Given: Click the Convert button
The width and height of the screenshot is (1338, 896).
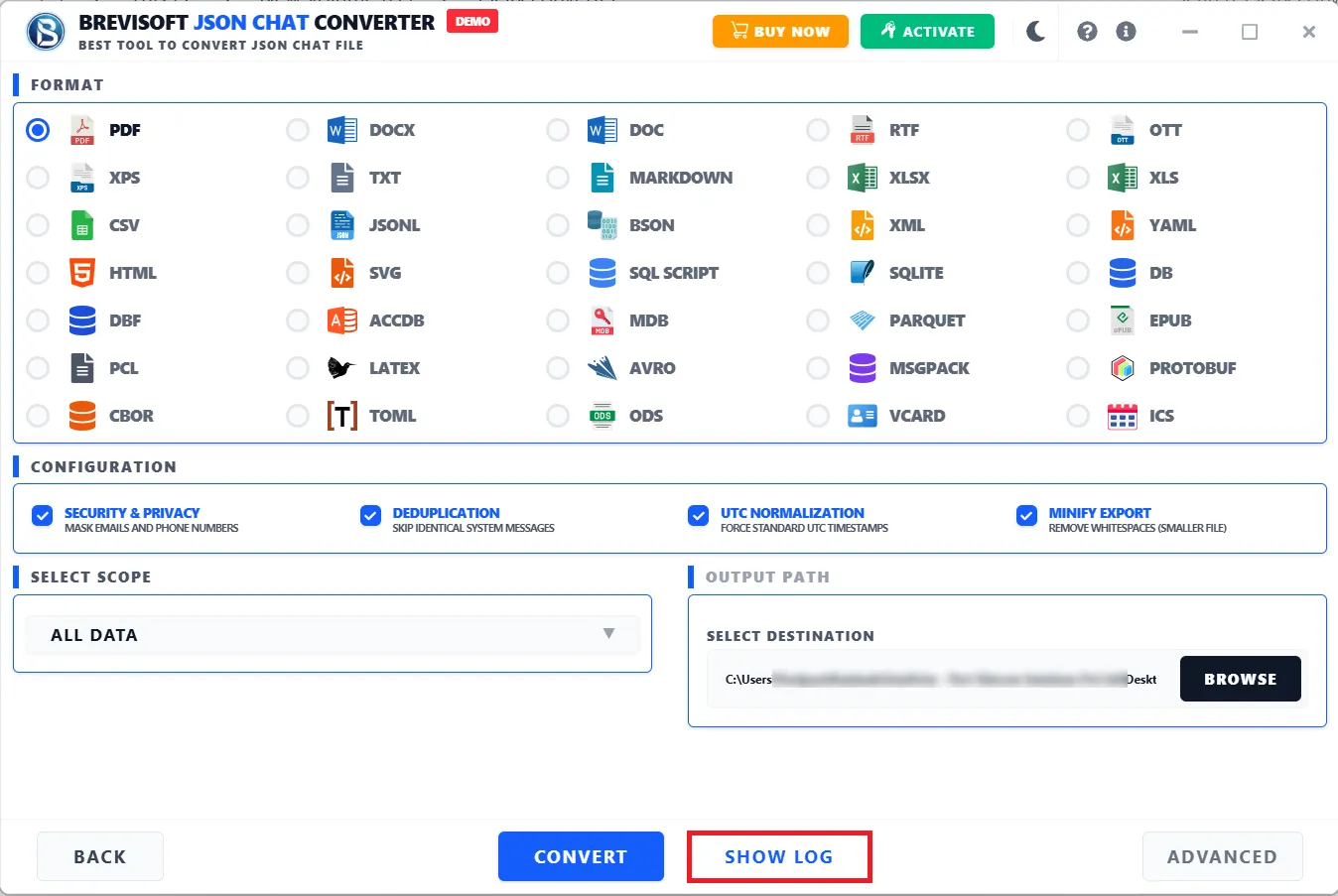Looking at the screenshot, I should click(x=581, y=856).
